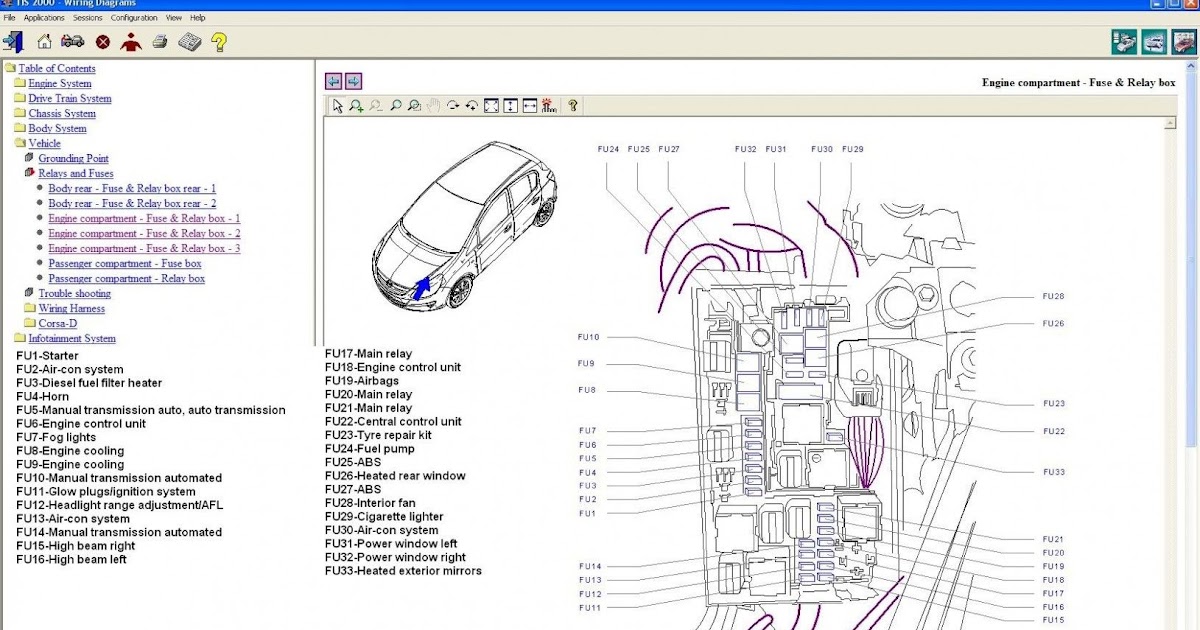Viewport: 1200px width, 630px height.
Task: Open the Trouble shooting link
Action: (x=74, y=293)
